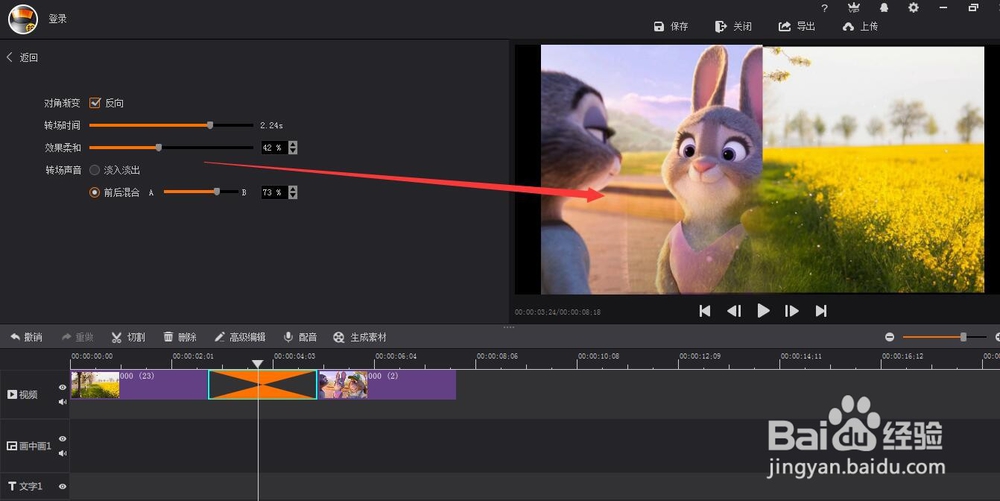This screenshot has width=1000, height=501.
Task: Select the first clip labeled (23)
Action: [138, 385]
